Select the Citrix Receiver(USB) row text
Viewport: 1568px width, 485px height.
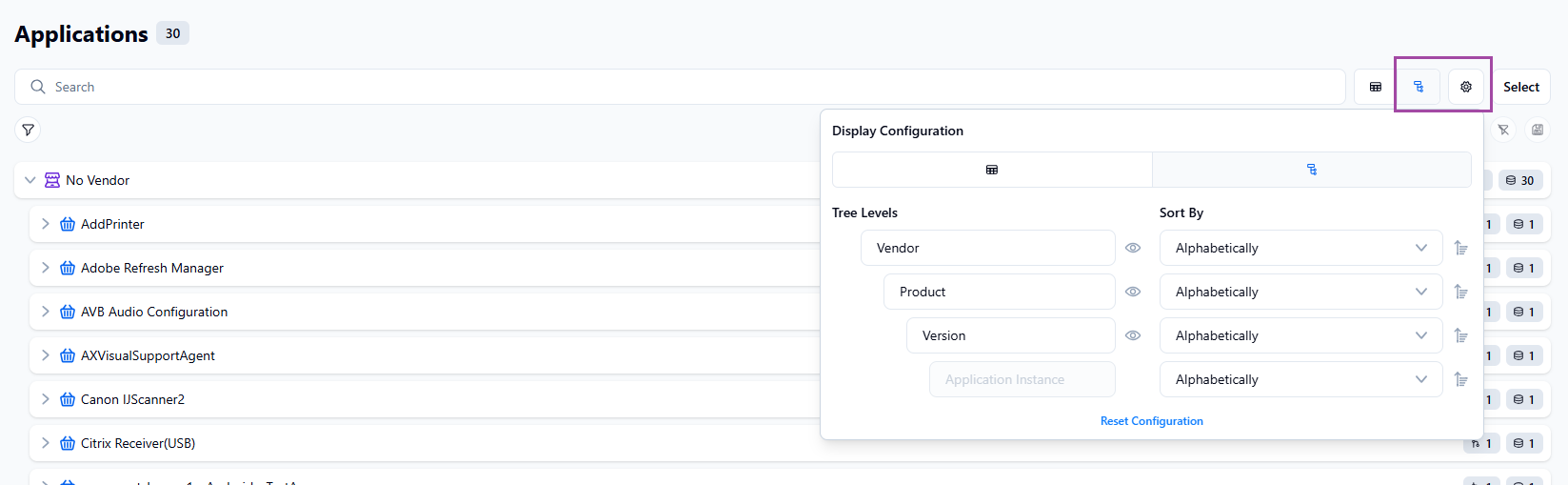tap(138, 443)
